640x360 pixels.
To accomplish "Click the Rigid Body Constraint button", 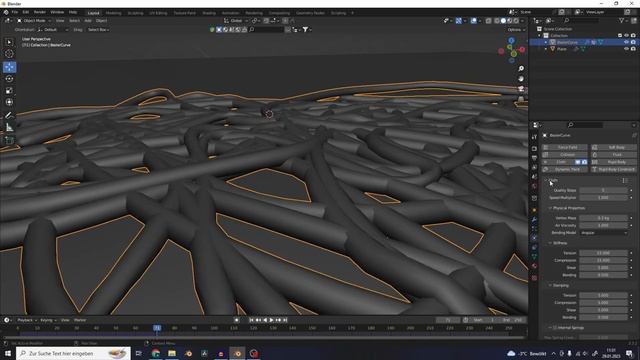I will click(613, 169).
